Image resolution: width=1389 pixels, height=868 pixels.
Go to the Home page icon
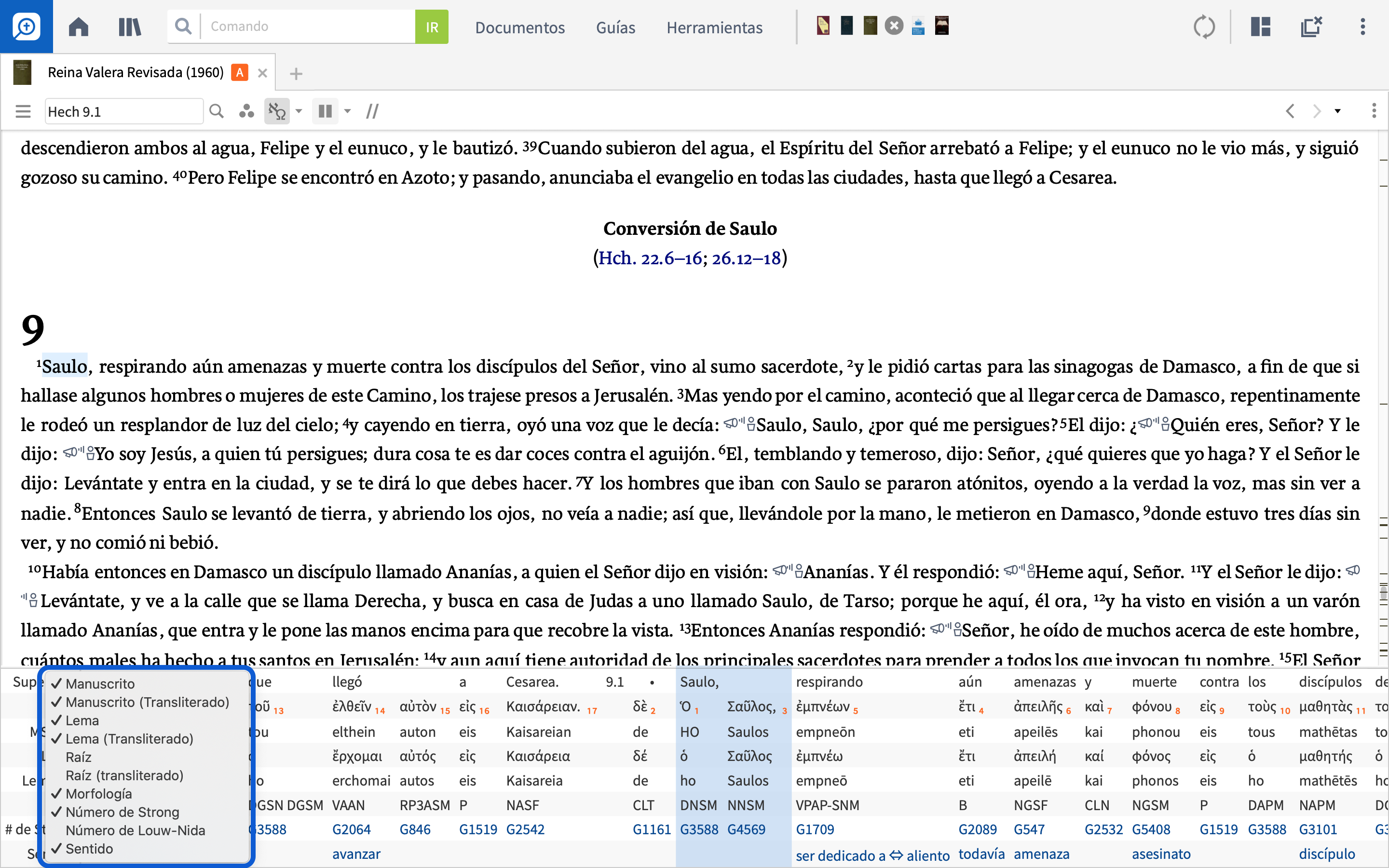point(79,27)
